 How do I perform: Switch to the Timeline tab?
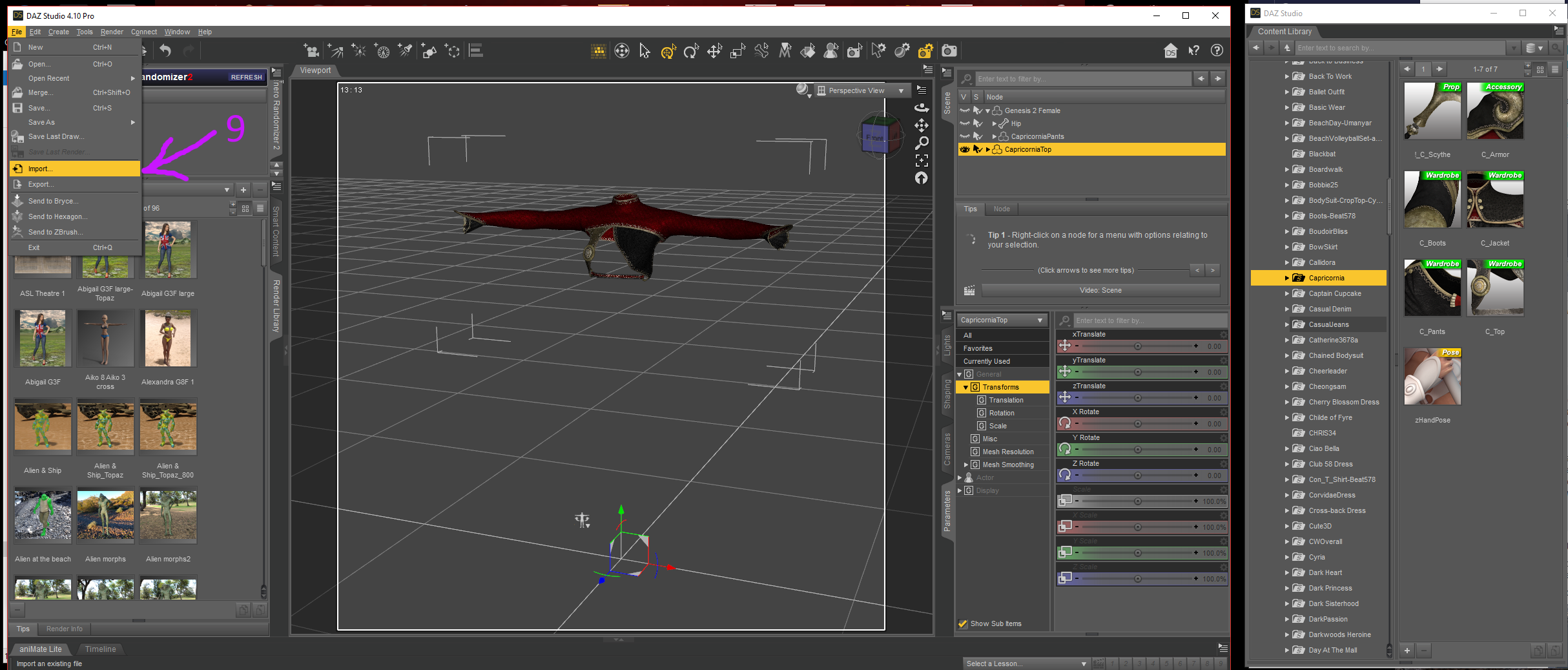[101, 649]
